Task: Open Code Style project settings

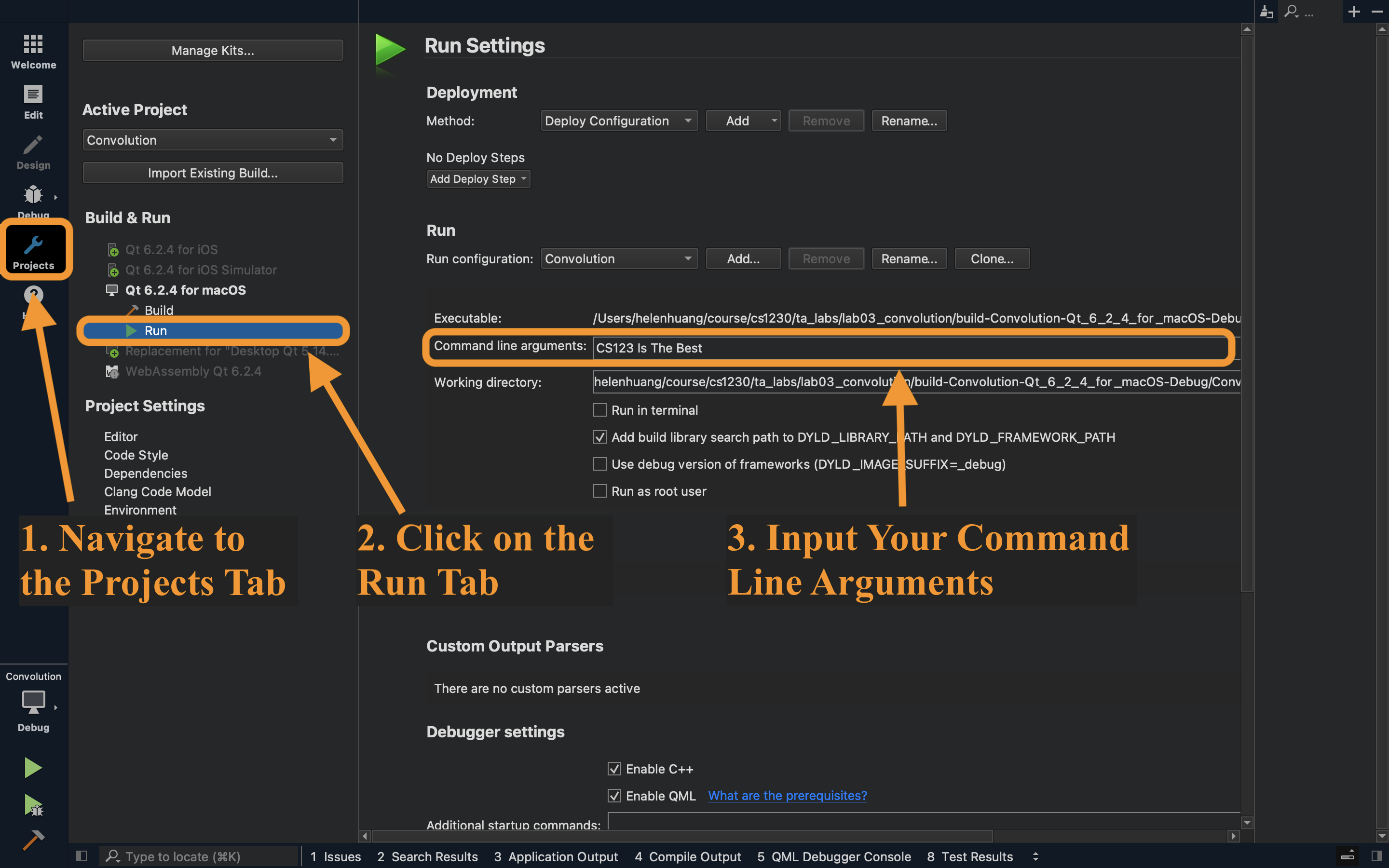Action: click(x=136, y=455)
